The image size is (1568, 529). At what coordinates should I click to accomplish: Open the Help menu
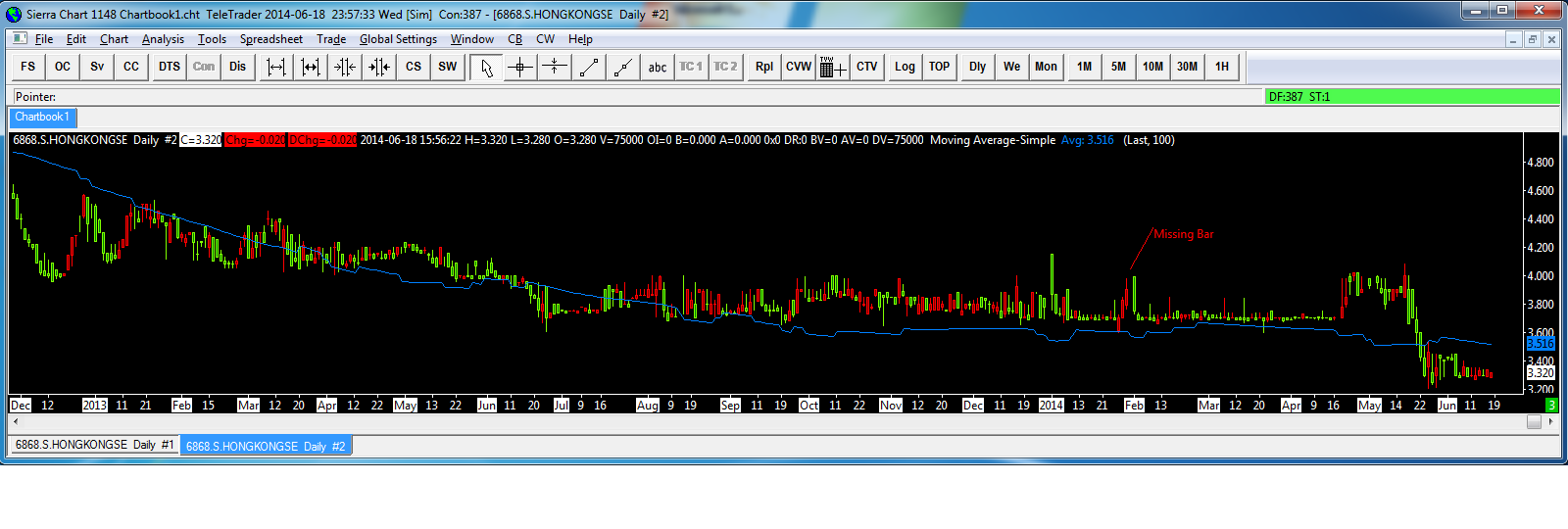click(580, 39)
